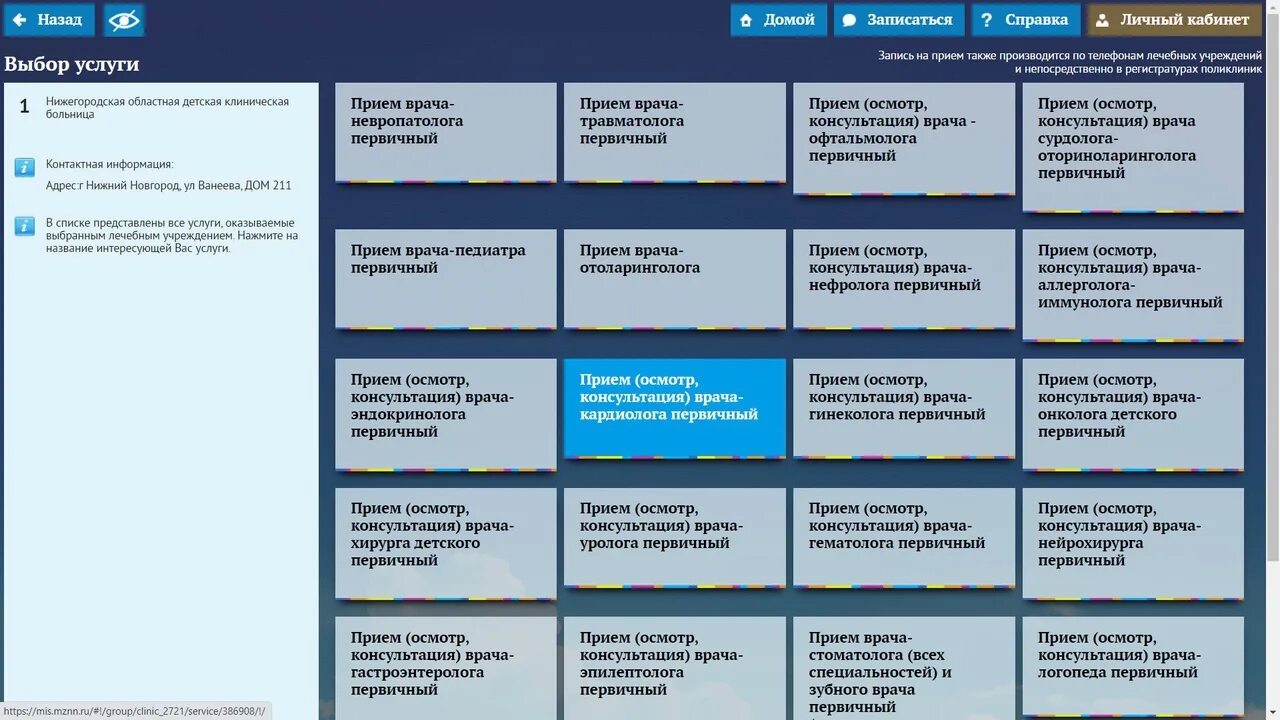Click the note about recording by phone
This screenshot has width=1280, height=720.
(x=1070, y=62)
